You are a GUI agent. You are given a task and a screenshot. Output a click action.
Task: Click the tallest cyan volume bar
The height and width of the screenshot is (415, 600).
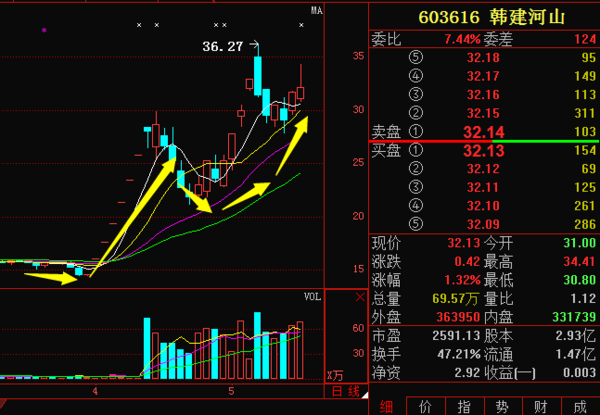(x=258, y=345)
